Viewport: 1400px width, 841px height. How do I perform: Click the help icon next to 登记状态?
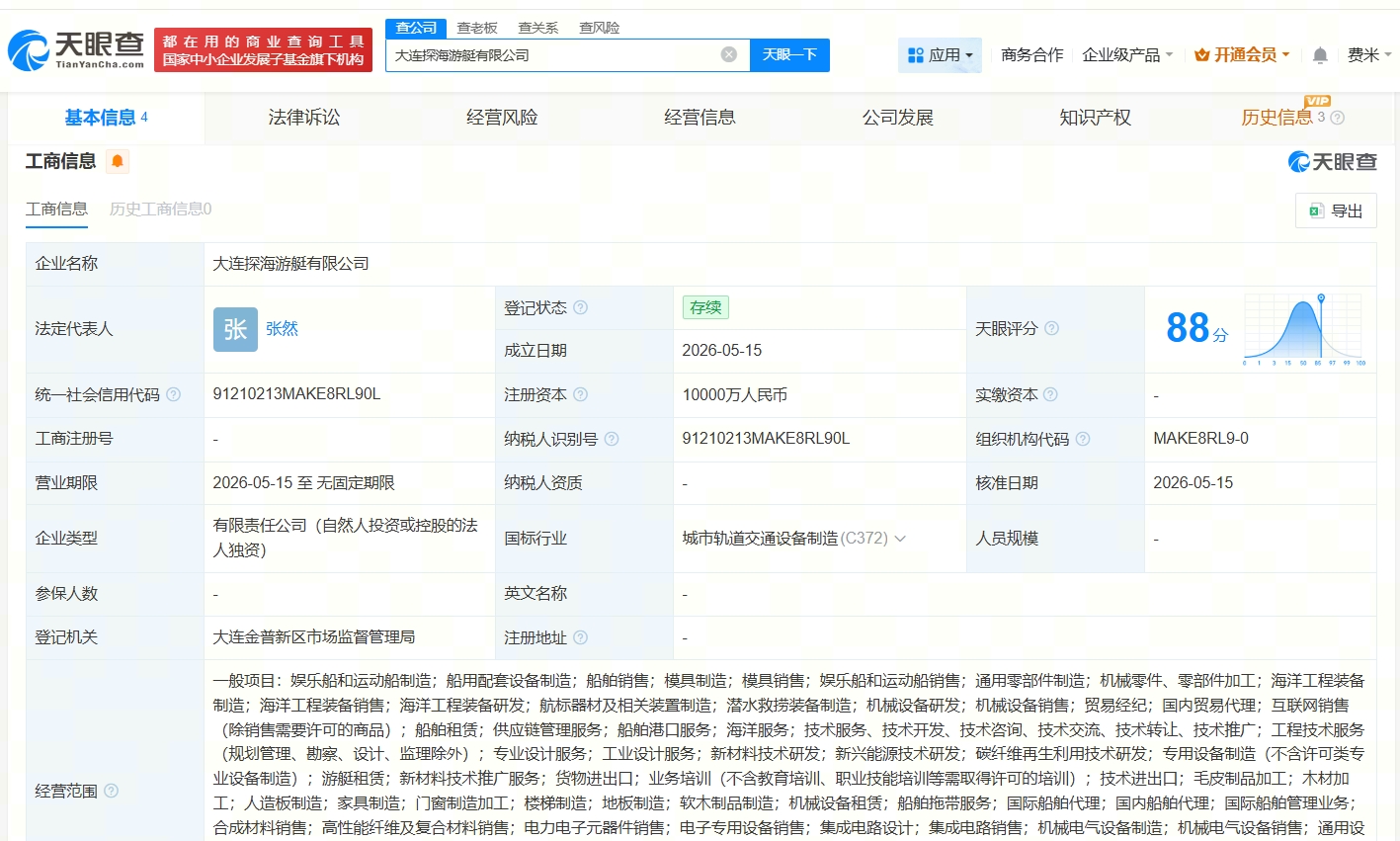point(581,307)
